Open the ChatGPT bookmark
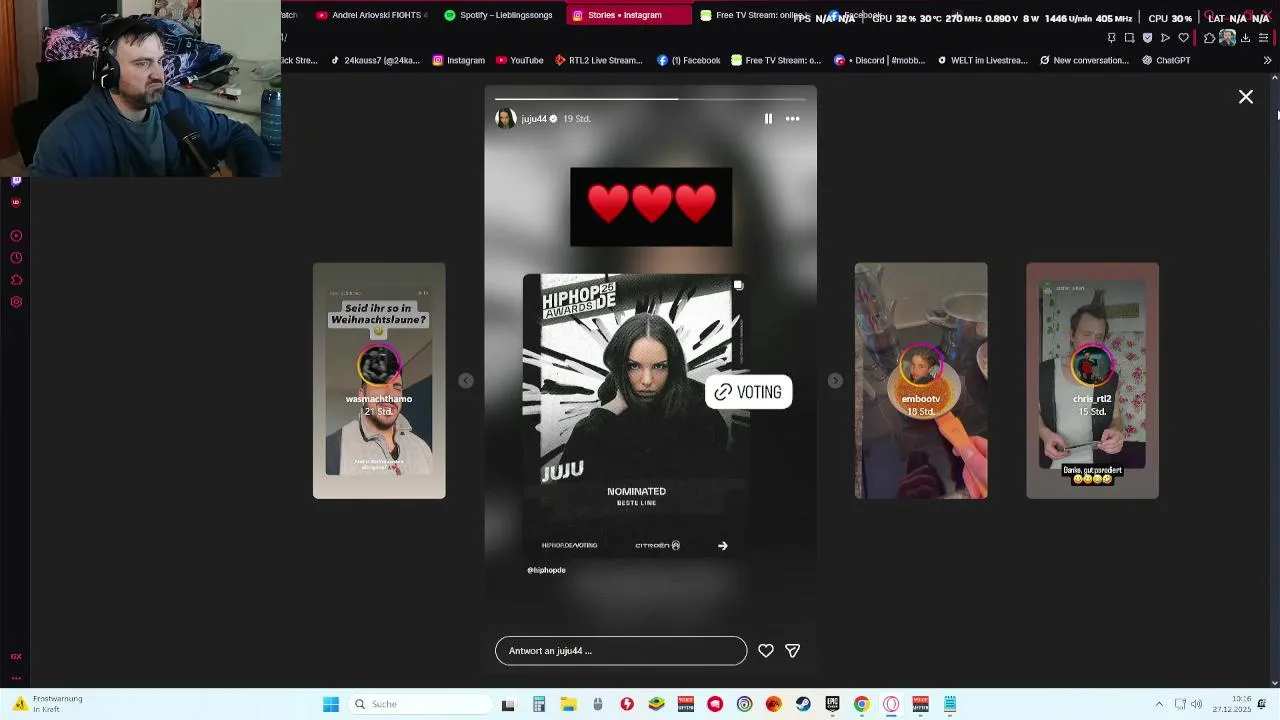This screenshot has width=1280, height=720. [1166, 60]
